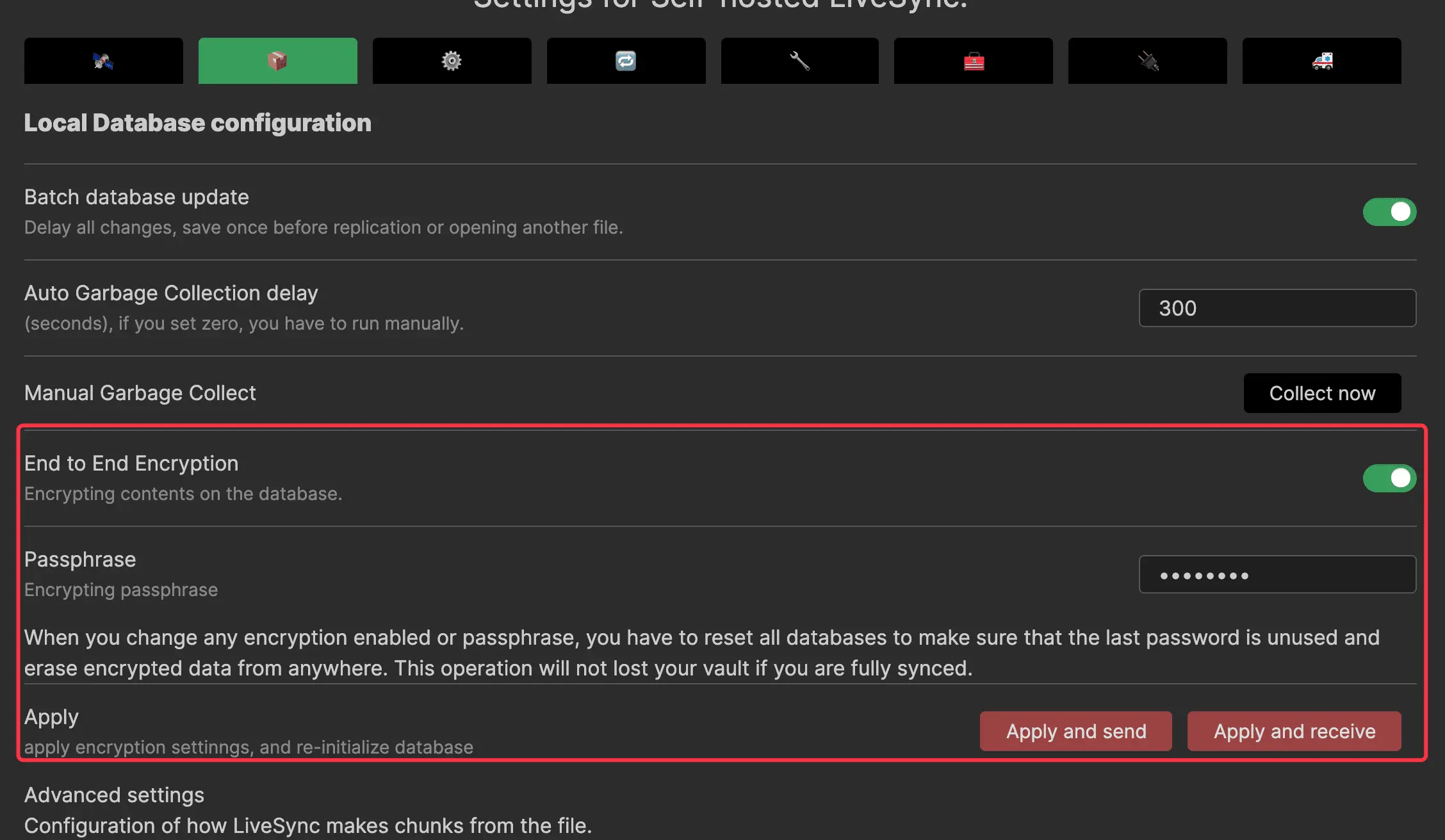Click the End to End Encryption label
The height and width of the screenshot is (840, 1445).
tap(131, 464)
